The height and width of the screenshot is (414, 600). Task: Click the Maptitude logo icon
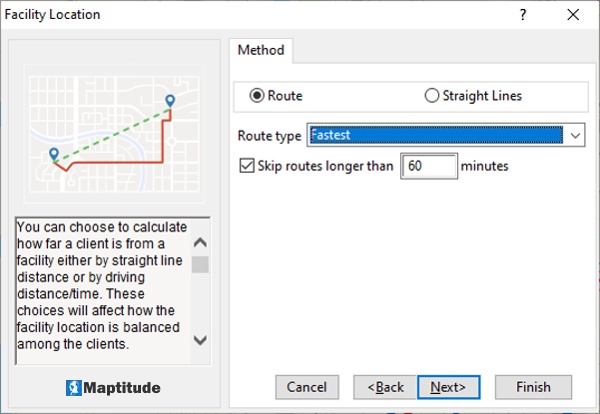(x=73, y=387)
